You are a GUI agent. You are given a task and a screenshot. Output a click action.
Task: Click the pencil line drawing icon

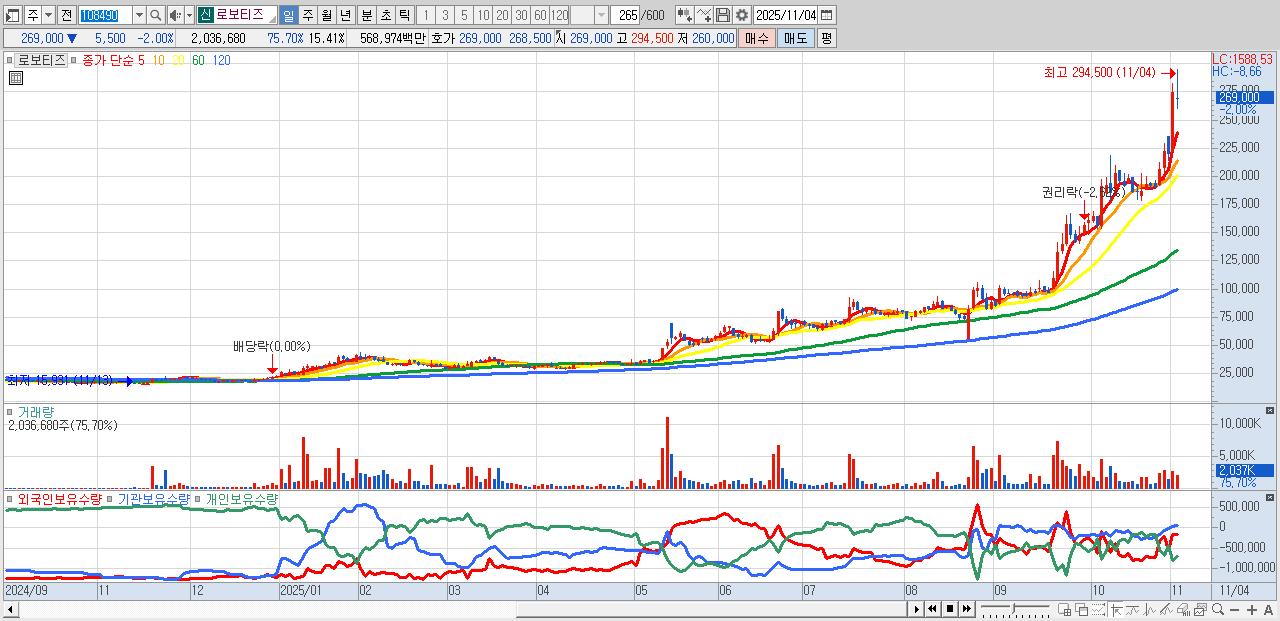point(1166,609)
